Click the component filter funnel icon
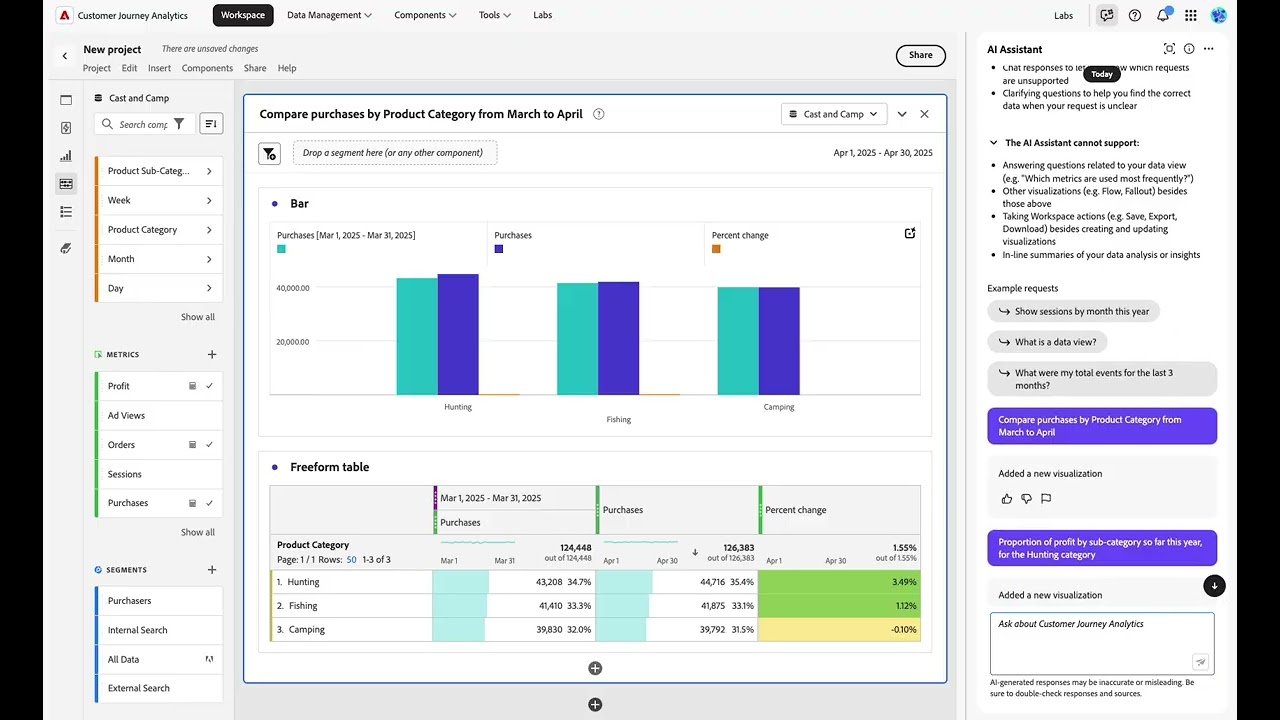The width and height of the screenshot is (1280, 720). click(179, 124)
